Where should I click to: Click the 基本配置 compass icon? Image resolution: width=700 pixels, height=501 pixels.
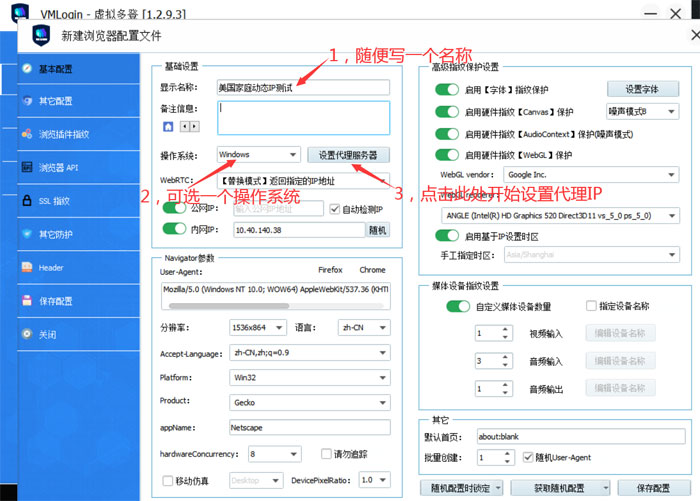(x=27, y=68)
